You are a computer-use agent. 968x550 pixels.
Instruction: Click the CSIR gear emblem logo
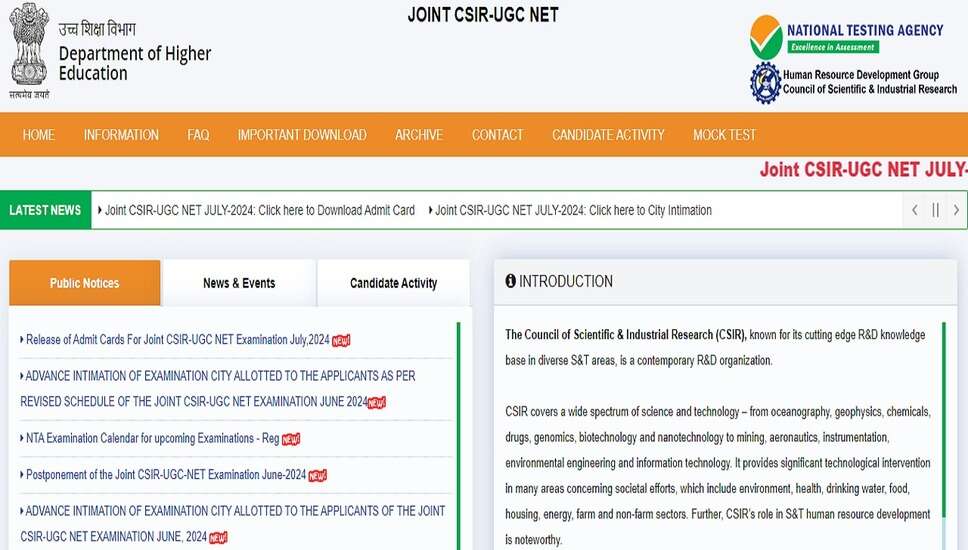pyautogui.click(x=765, y=82)
